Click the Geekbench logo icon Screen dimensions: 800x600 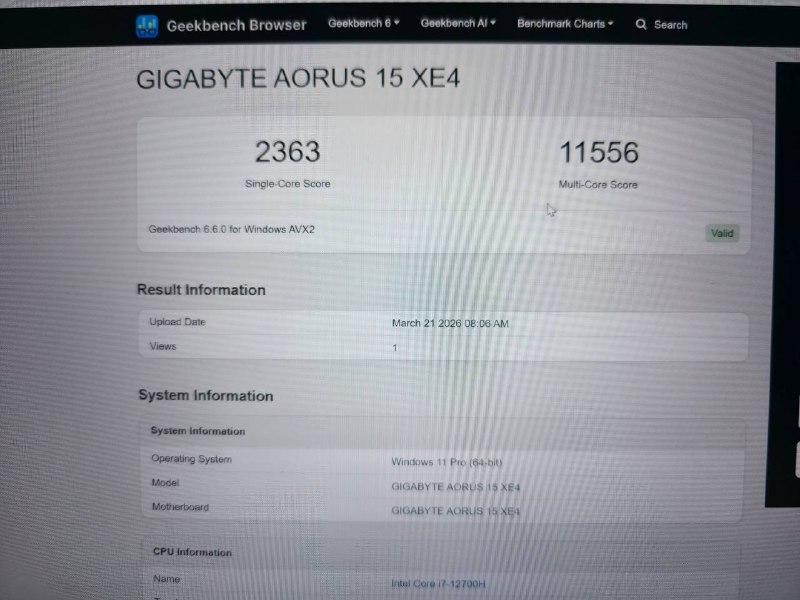pos(147,26)
